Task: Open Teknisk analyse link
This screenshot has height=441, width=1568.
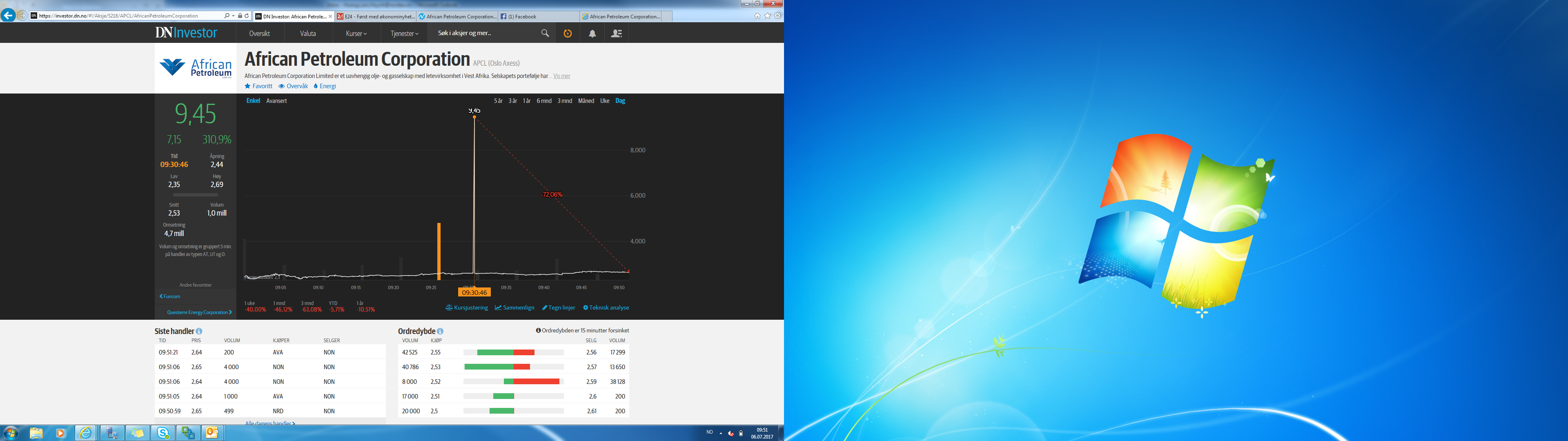Action: (x=606, y=307)
